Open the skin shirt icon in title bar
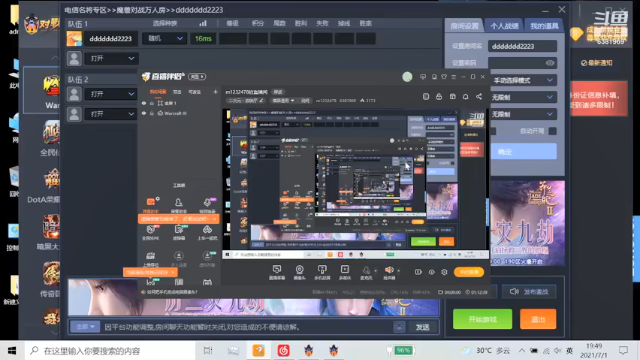Viewport: 640px width, 360px height. [x=444, y=77]
